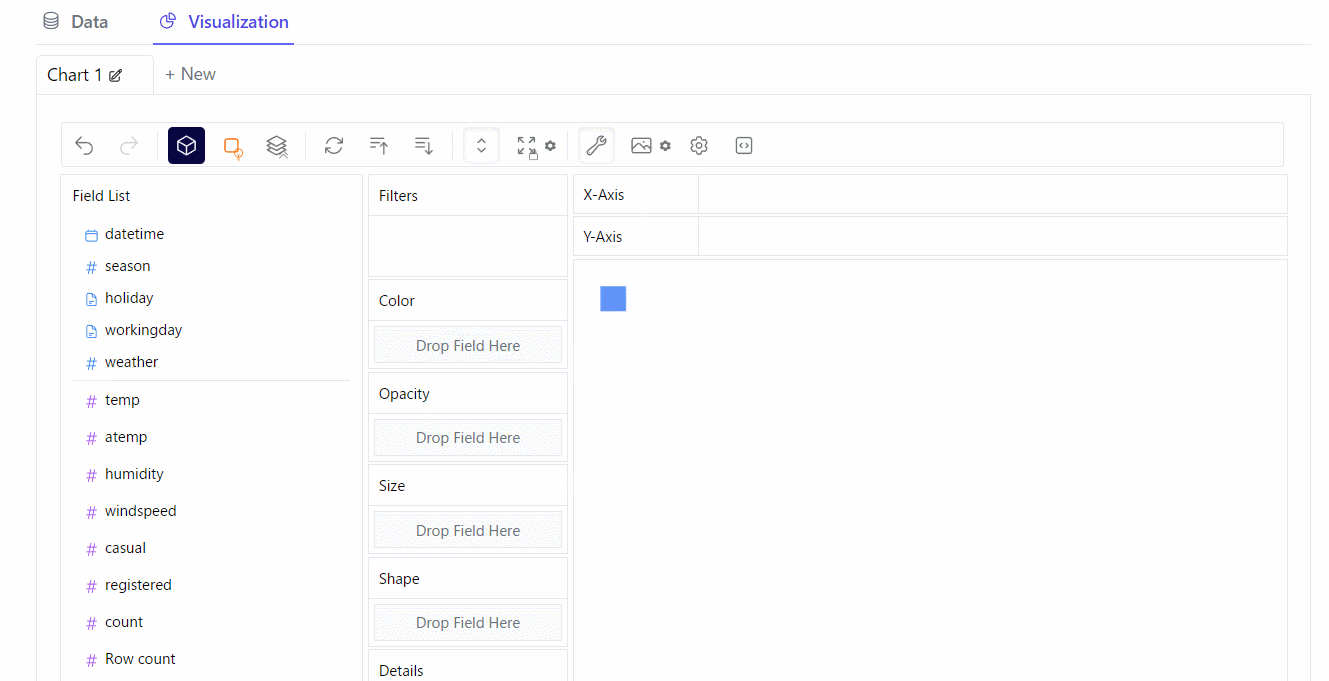Viewport: 1329px width, 681px height.
Task: Add a chart with + New
Action: [190, 75]
